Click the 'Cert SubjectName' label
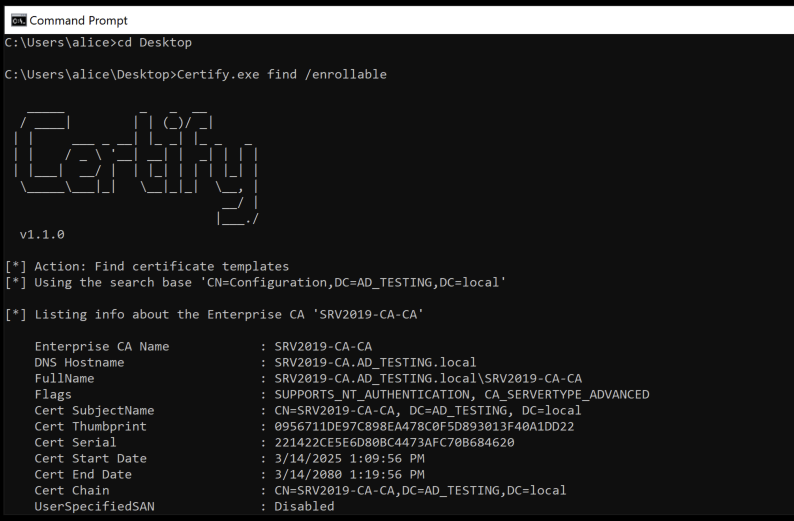The width and height of the screenshot is (794, 521). point(94,411)
